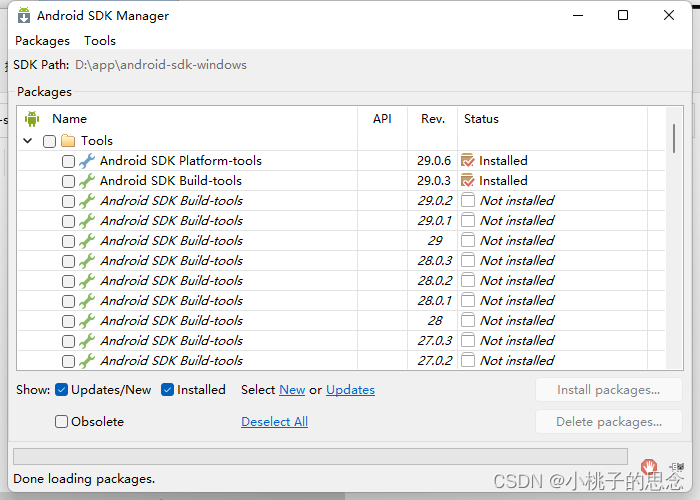The width and height of the screenshot is (700, 500).
Task: Open the Packages menu
Action: point(42,41)
